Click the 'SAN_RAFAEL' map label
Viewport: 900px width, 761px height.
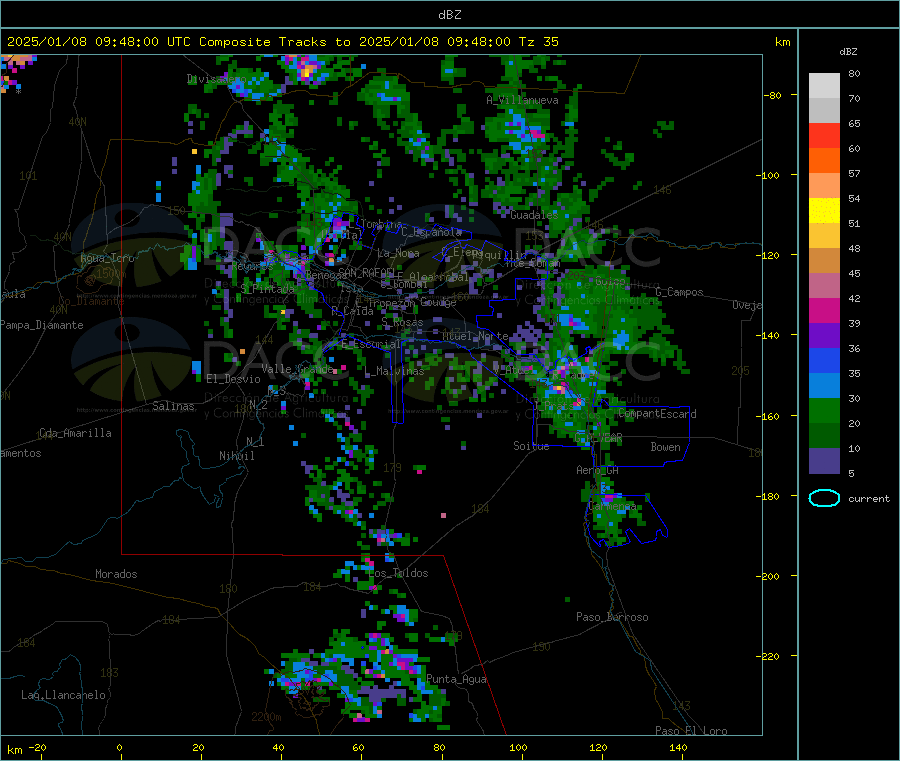click(x=367, y=272)
